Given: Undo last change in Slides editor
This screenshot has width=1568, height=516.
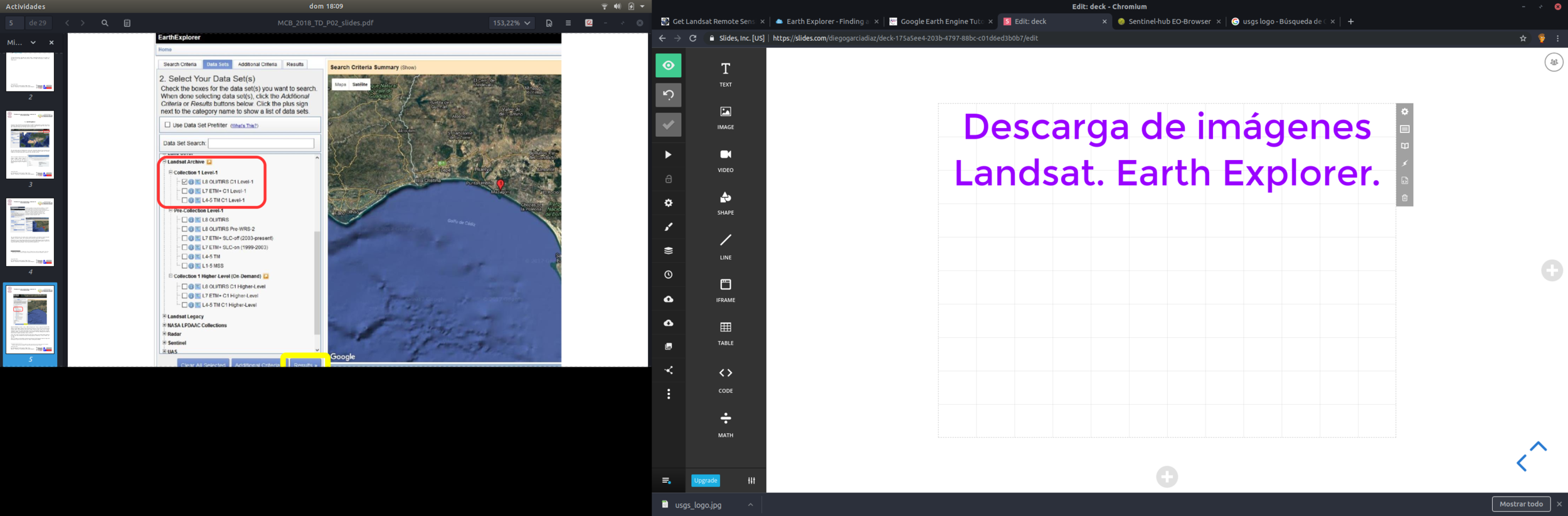Looking at the screenshot, I should 668,95.
